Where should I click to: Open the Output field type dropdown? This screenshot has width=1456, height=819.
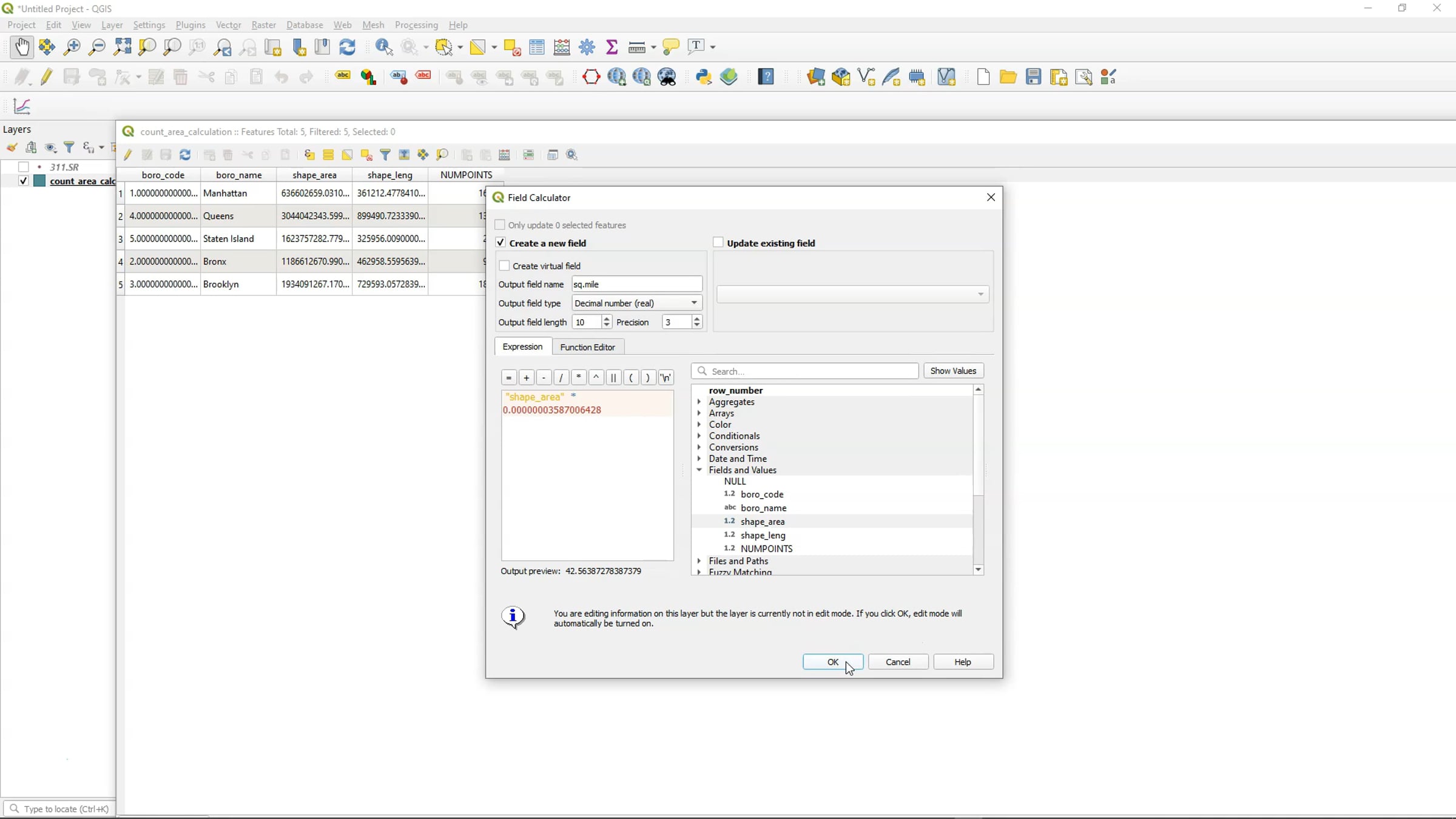coord(636,303)
